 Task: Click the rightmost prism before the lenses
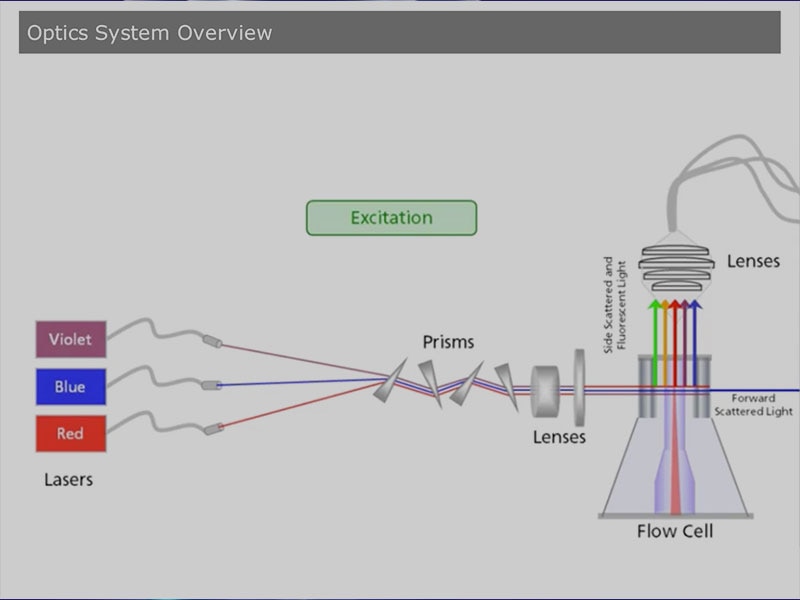(x=506, y=386)
